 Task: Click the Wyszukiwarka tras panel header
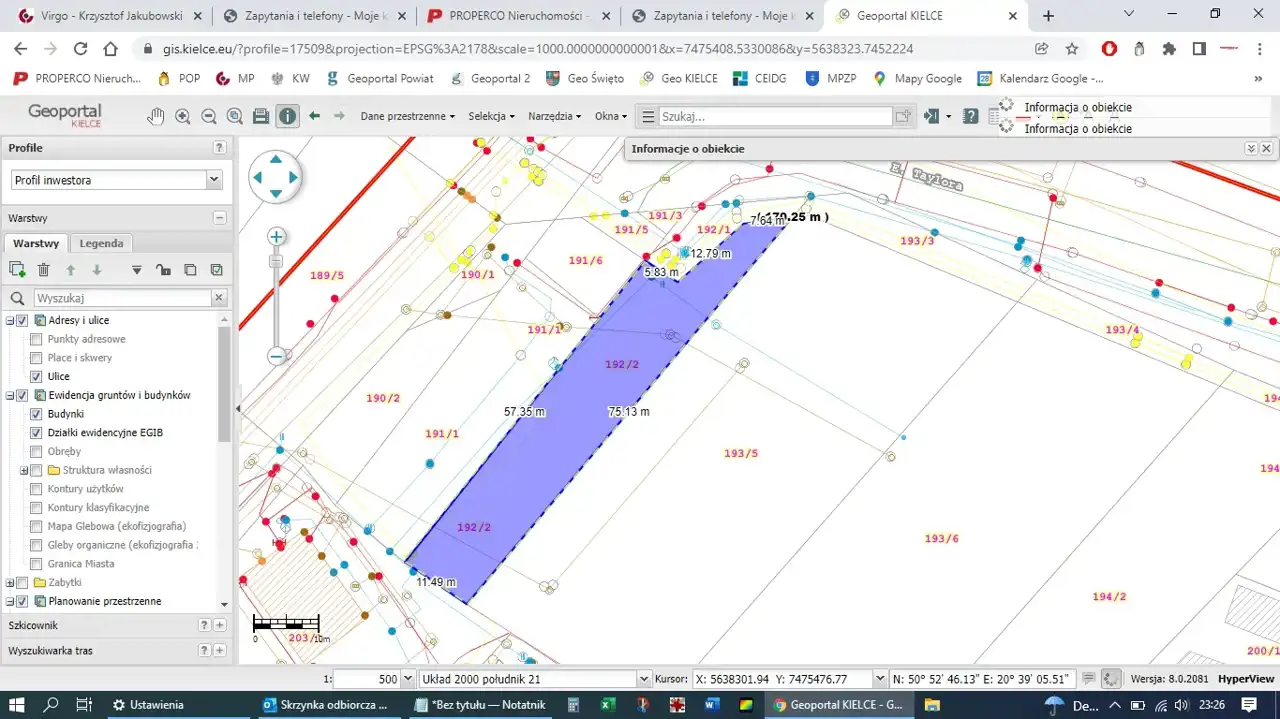pyautogui.click(x=50, y=651)
